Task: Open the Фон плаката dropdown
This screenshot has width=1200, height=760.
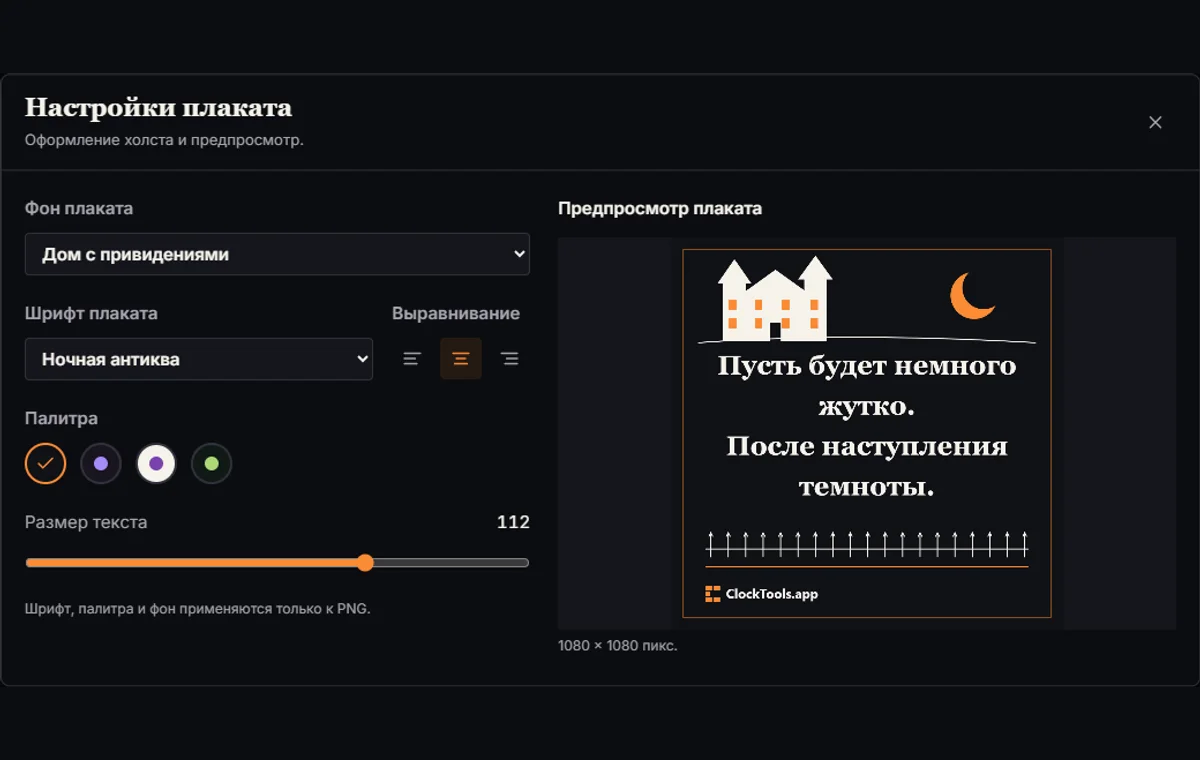Action: (x=277, y=254)
